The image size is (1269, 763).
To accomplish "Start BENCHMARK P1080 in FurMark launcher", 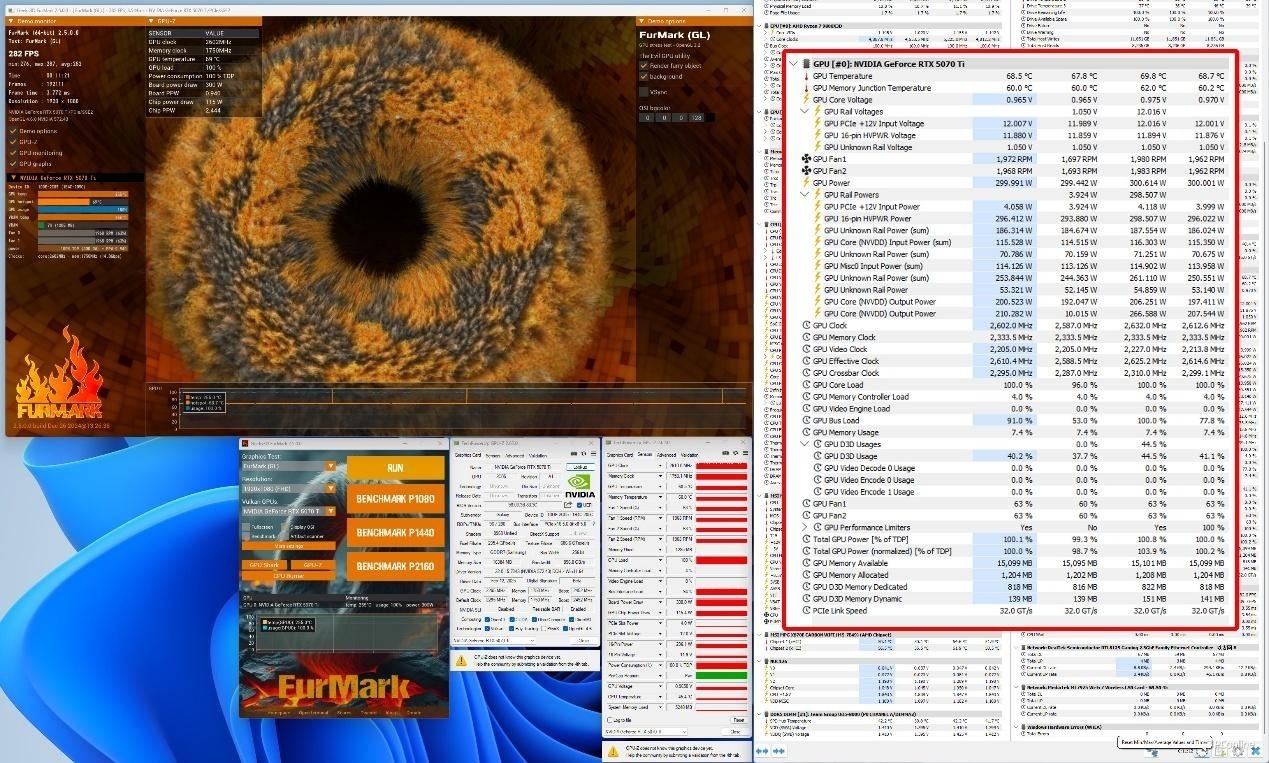I will 396,499.
